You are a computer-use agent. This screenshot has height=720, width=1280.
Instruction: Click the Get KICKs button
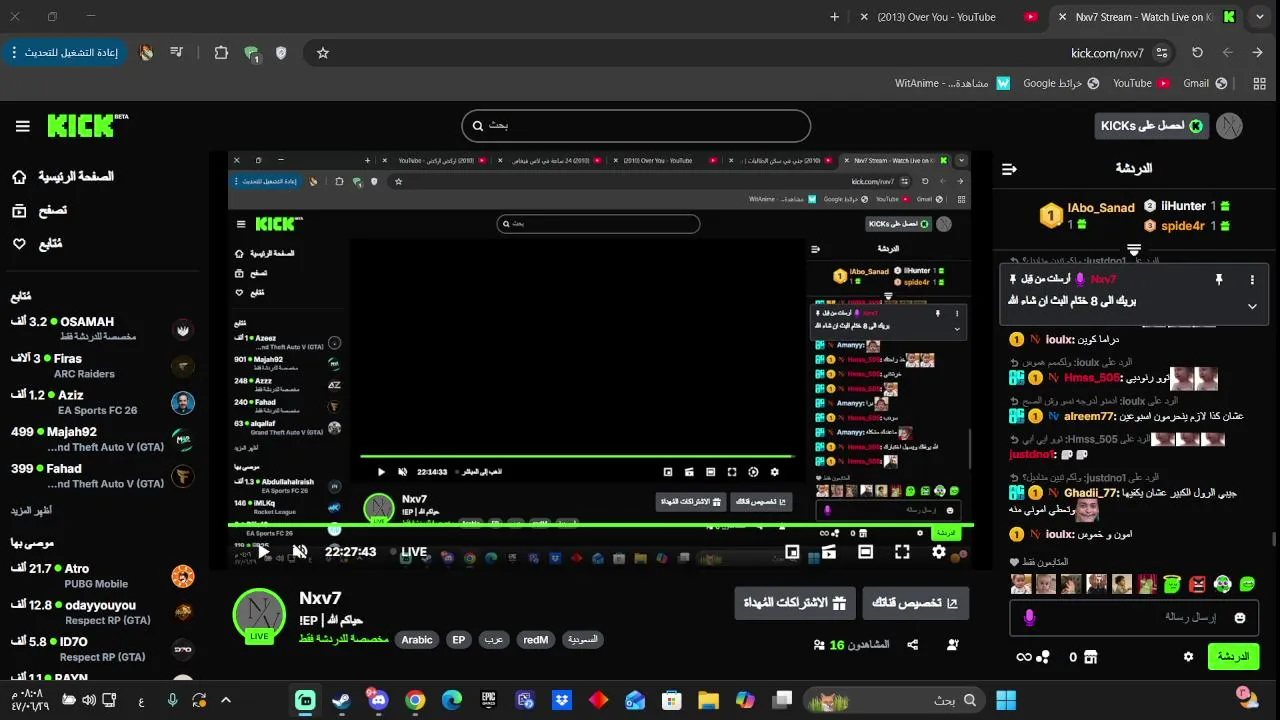tap(1151, 126)
